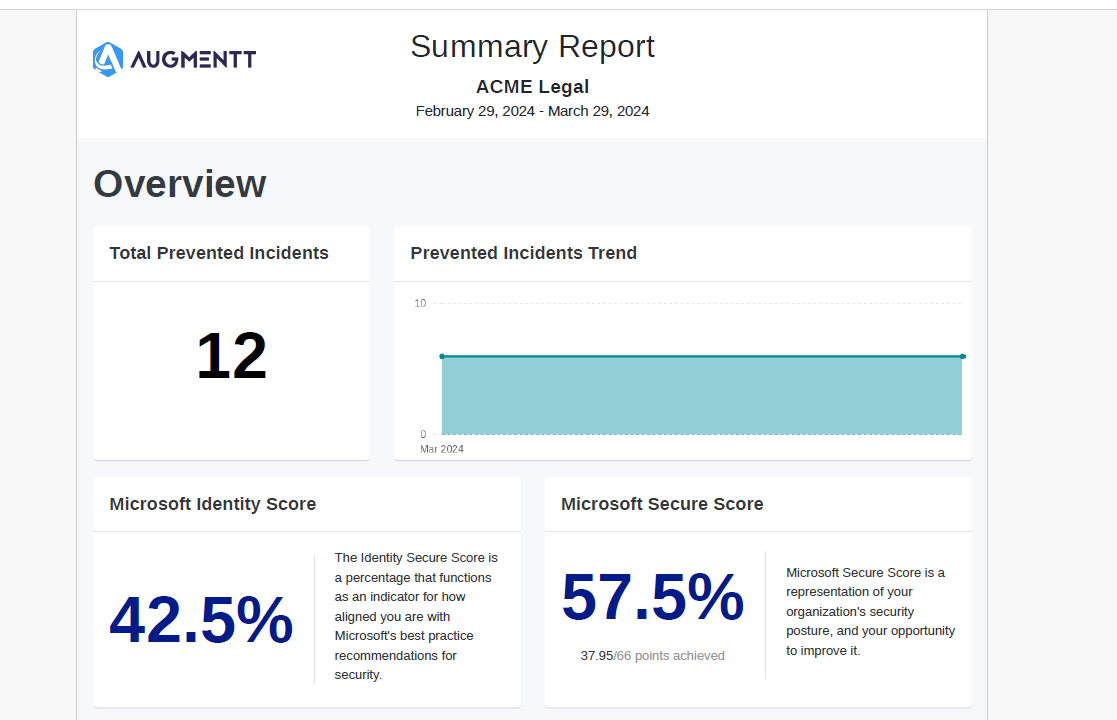Select the ACME Legal organization name
The image size is (1117, 720).
pyautogui.click(x=532, y=87)
